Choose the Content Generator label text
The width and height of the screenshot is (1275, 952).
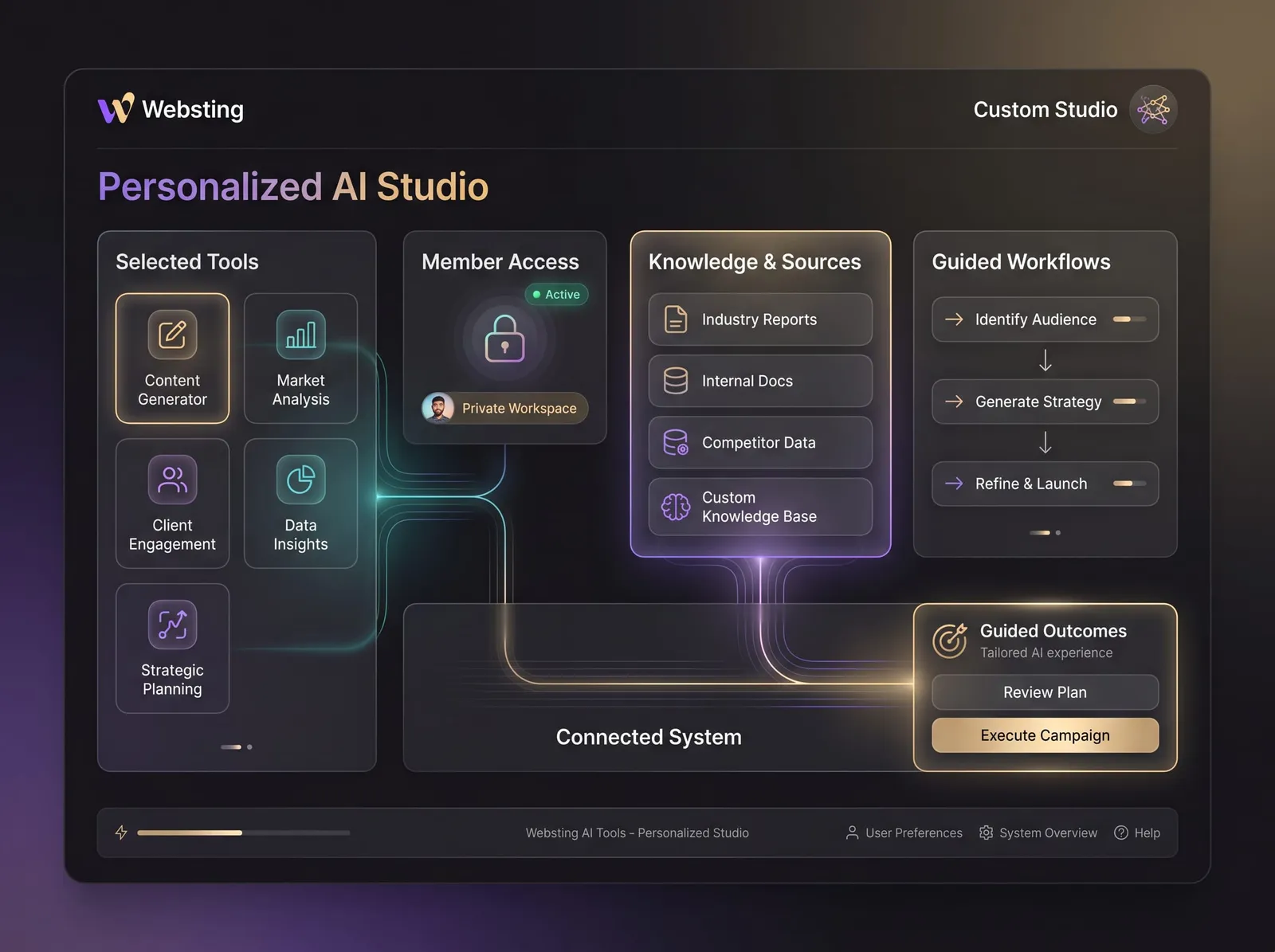172,390
